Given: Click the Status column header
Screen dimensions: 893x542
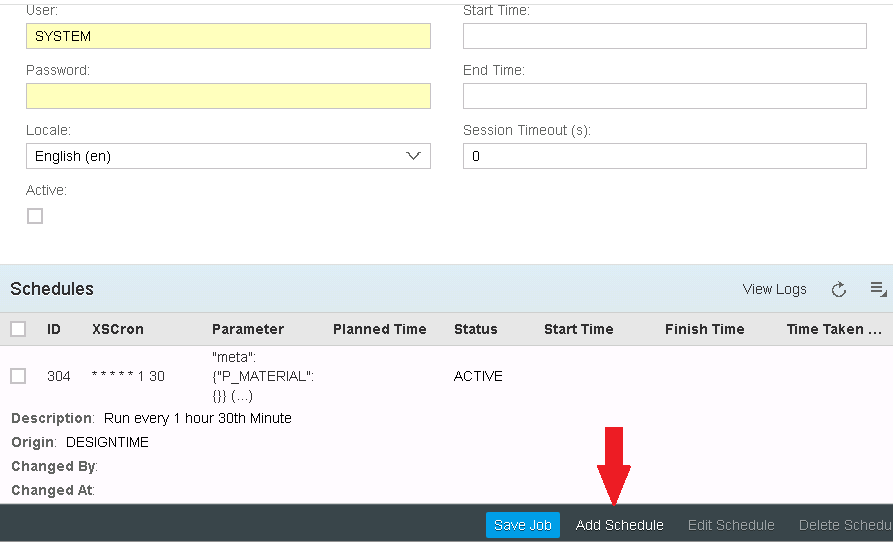Looking at the screenshot, I should [476, 329].
